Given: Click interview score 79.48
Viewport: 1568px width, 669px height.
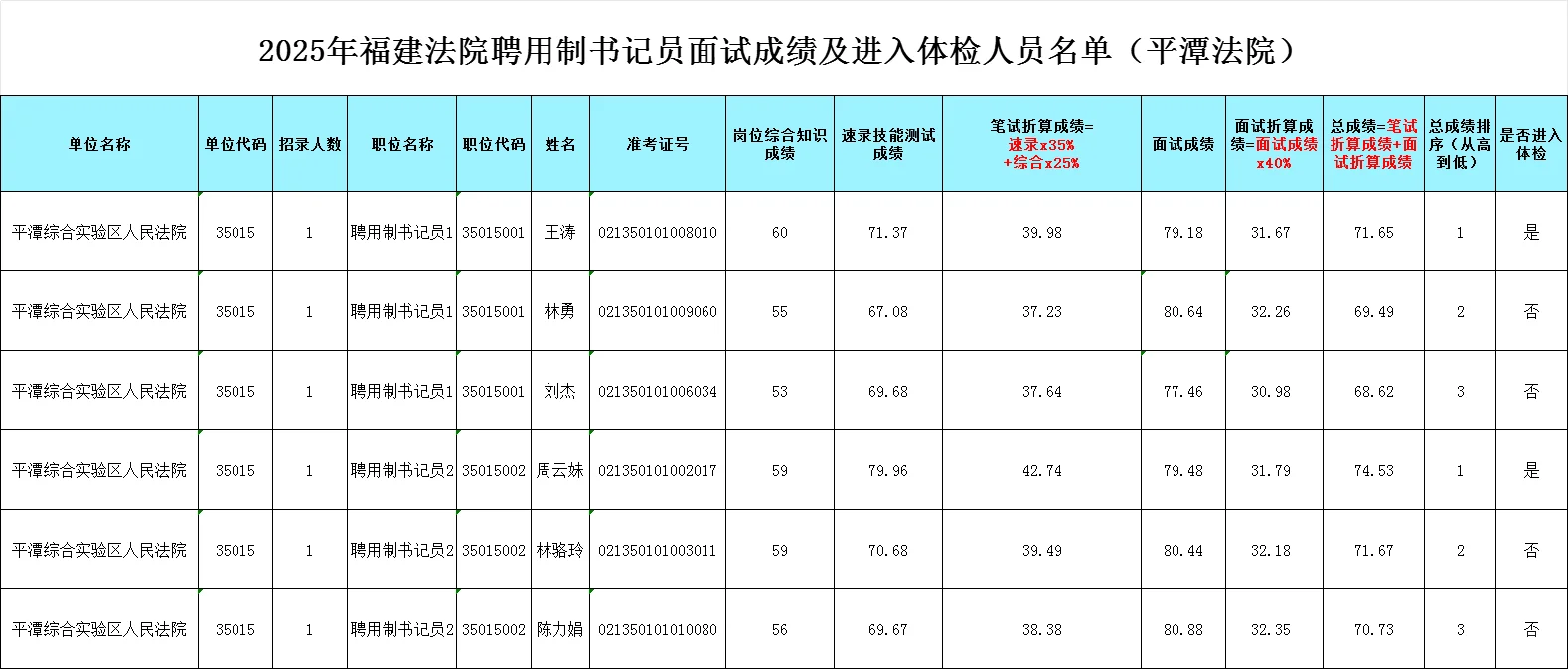Looking at the screenshot, I should [1183, 470].
